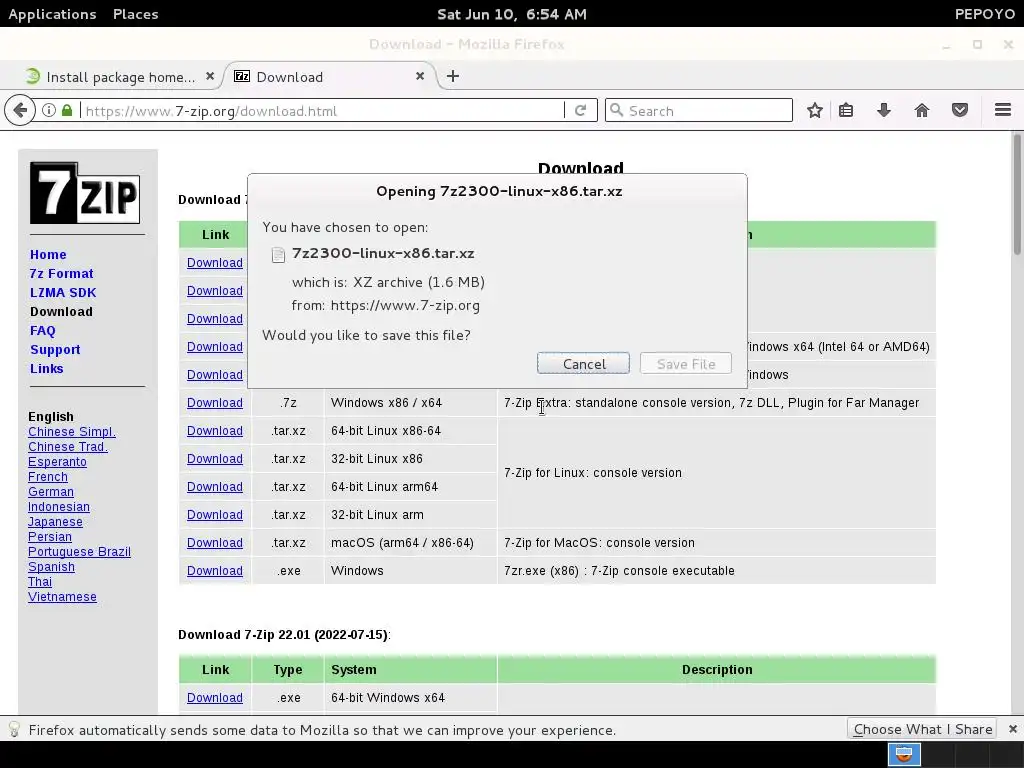Download the macOS arm64 / x86-64 tarball
The width and height of the screenshot is (1024, 768).
tap(214, 543)
